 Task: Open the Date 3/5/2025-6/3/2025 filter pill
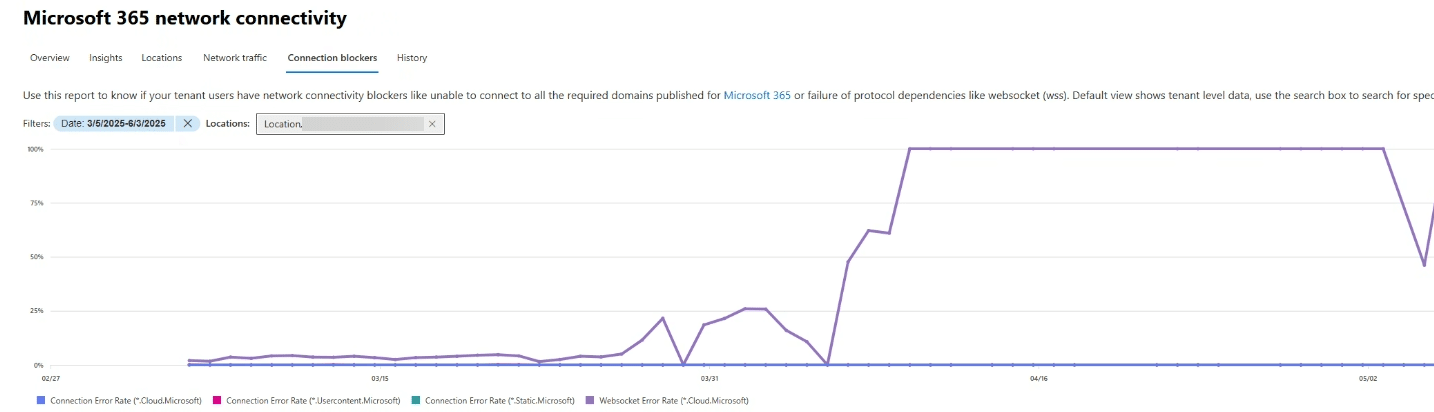point(112,123)
